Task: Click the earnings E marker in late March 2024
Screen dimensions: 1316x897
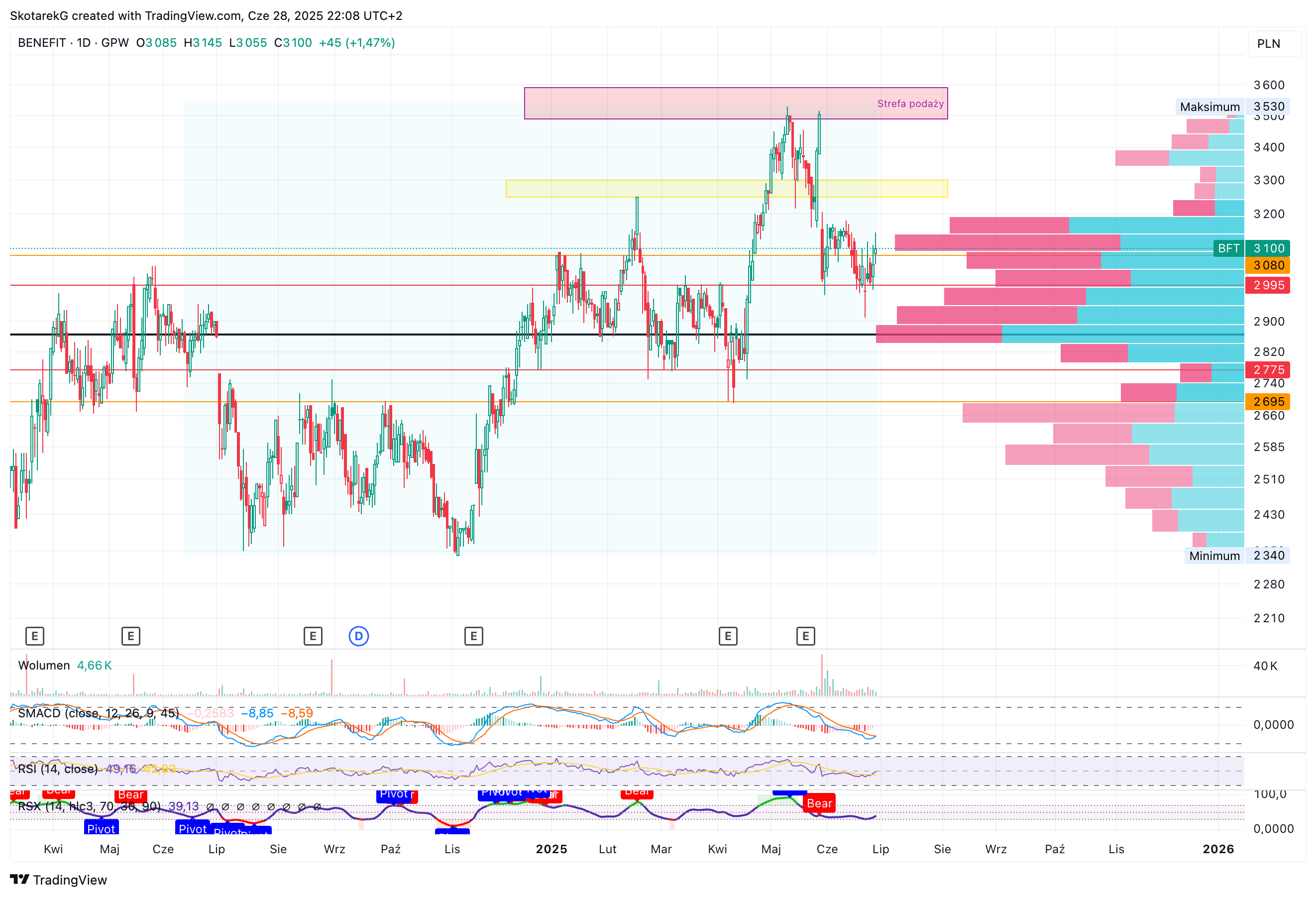Action: 34,636
